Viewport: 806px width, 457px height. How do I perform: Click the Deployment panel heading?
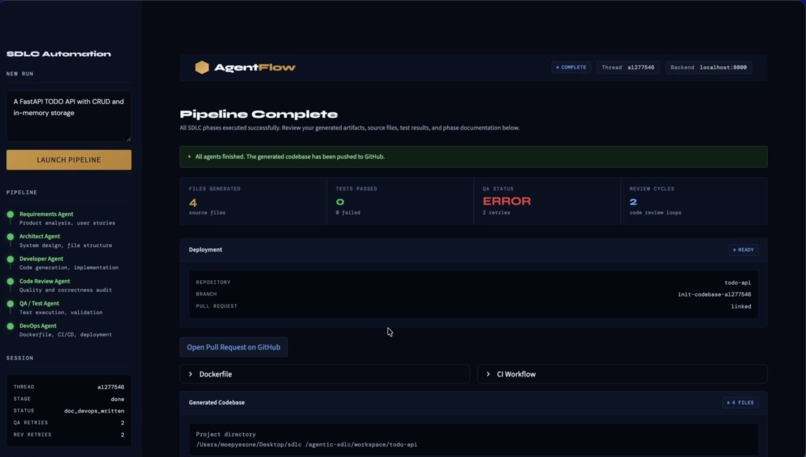click(205, 250)
